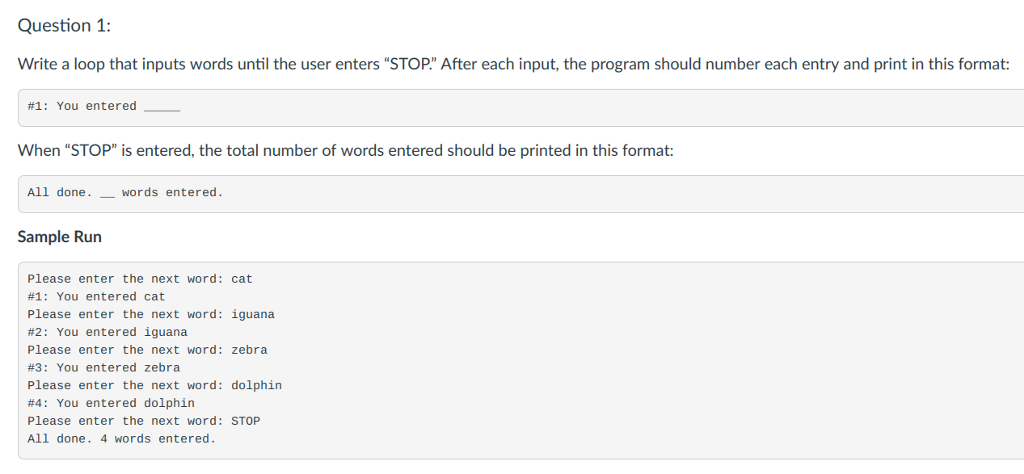
Task: Click the "All done. __ words entered." code block
Action: pos(520,194)
